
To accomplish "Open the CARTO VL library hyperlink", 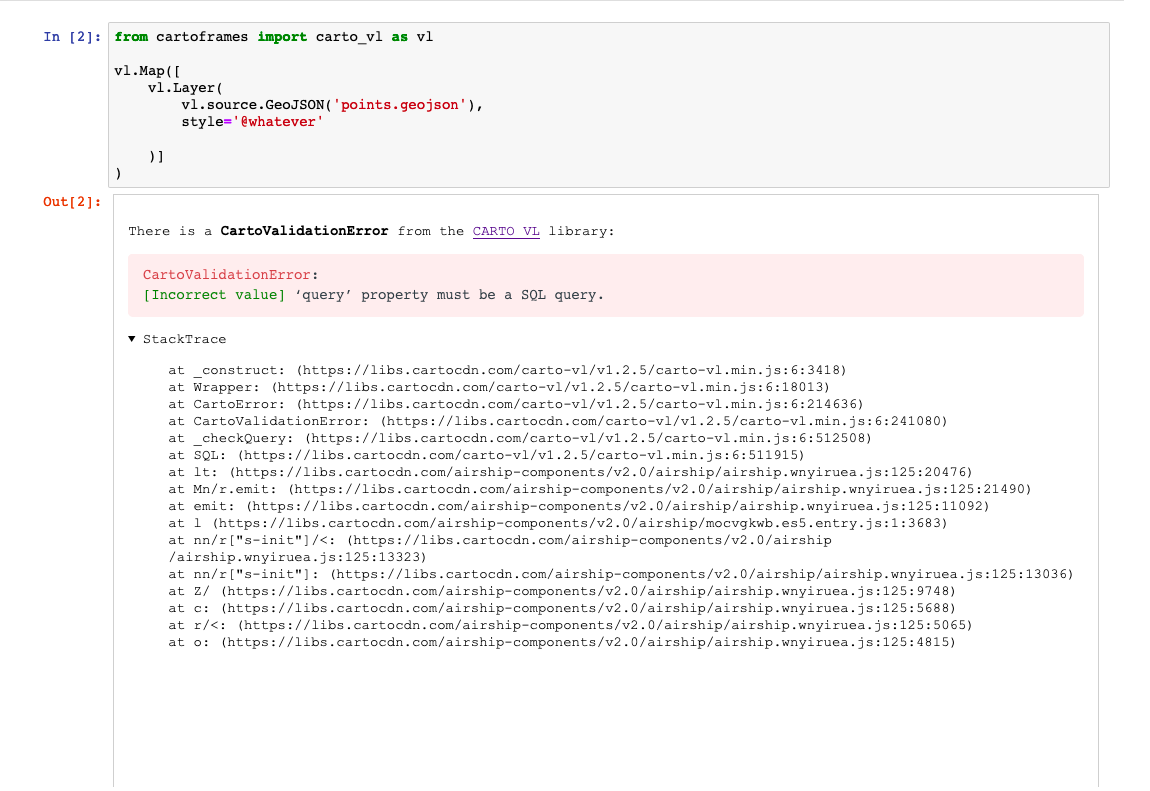I will [x=506, y=231].
